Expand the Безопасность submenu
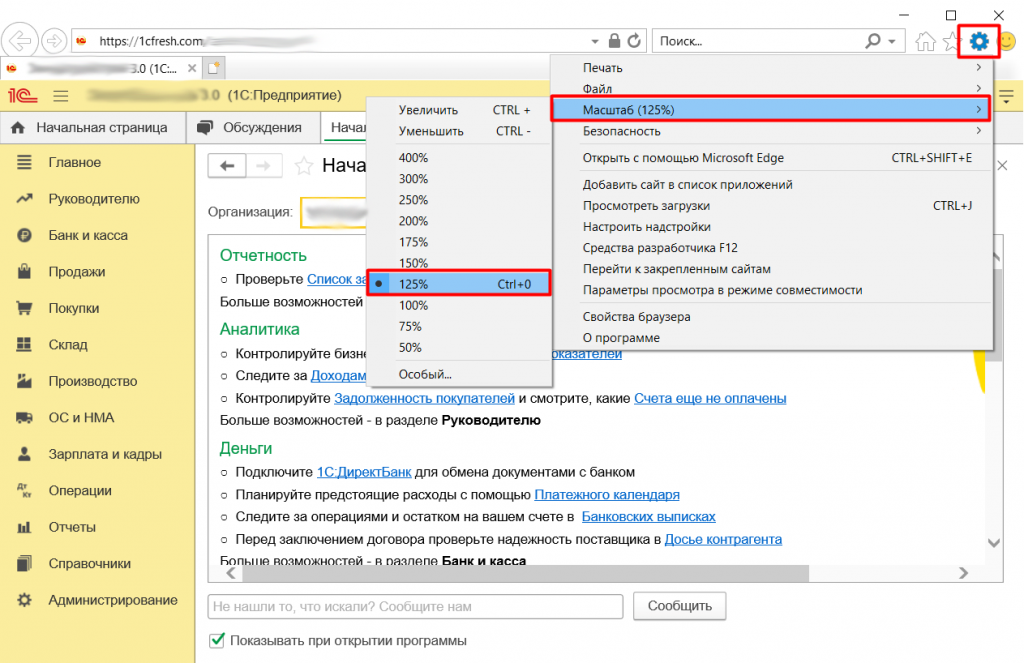1024x663 pixels. (770, 130)
